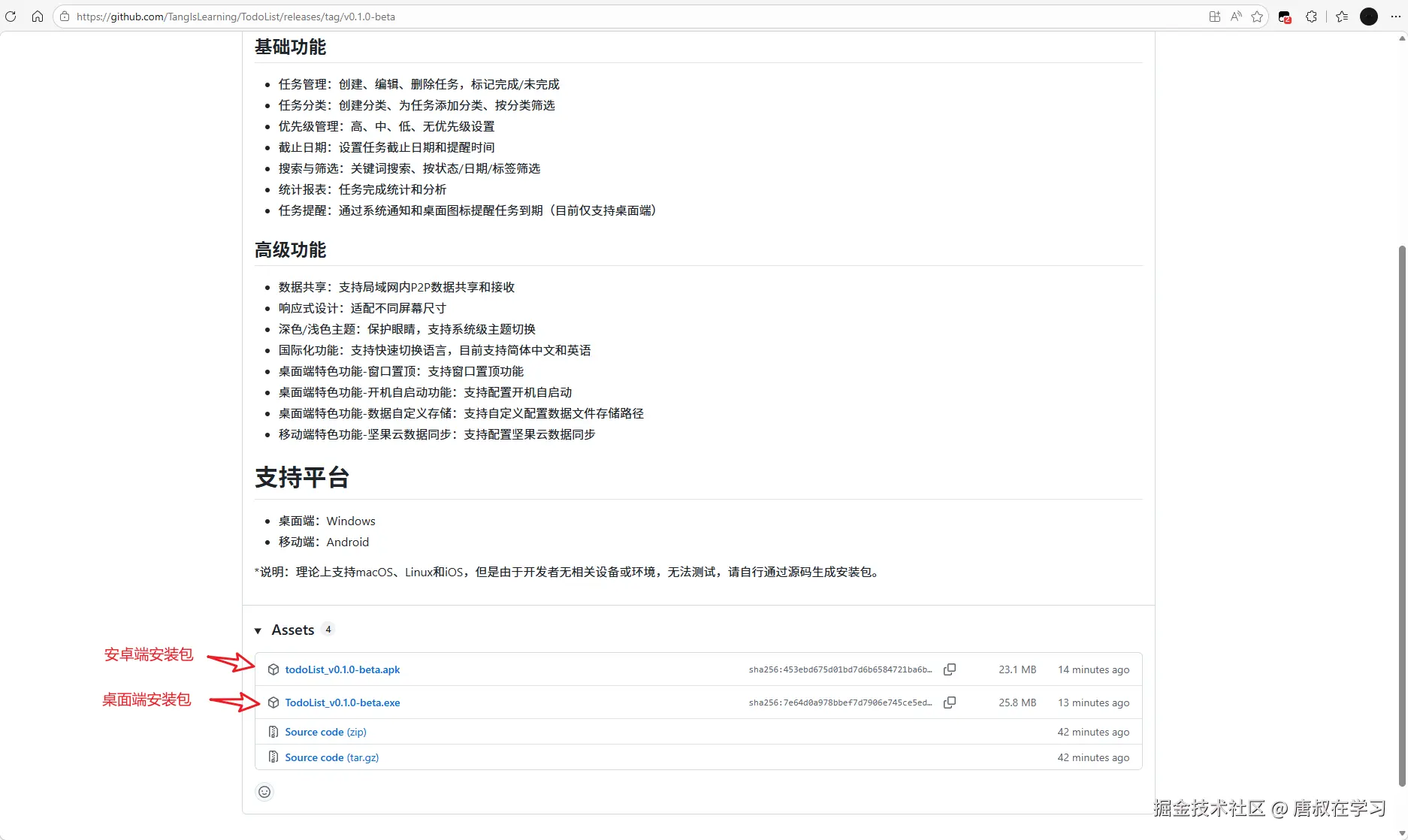Click the '任务分类' bullet line

coord(416,105)
